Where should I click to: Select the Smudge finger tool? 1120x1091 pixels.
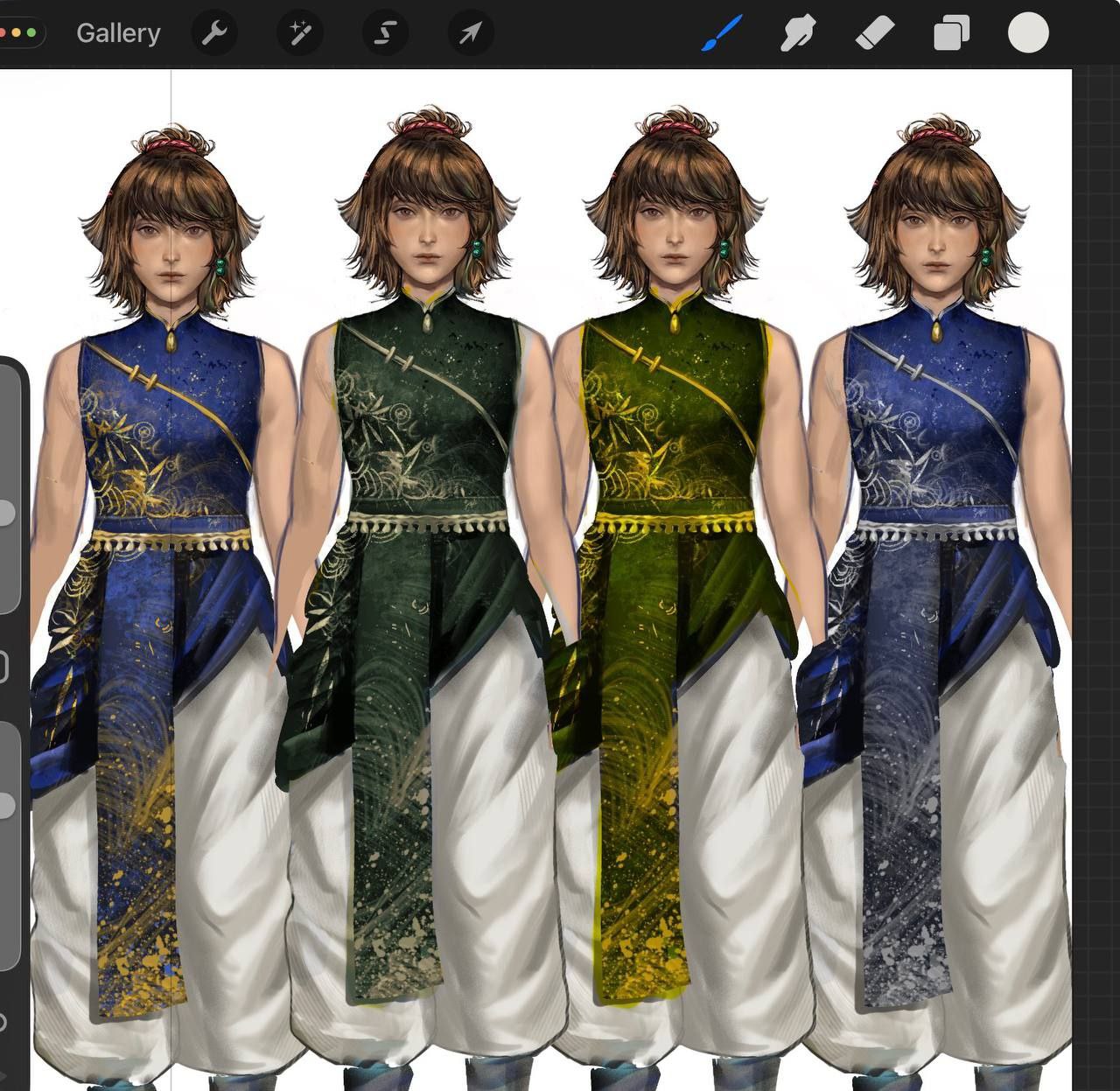click(x=797, y=33)
